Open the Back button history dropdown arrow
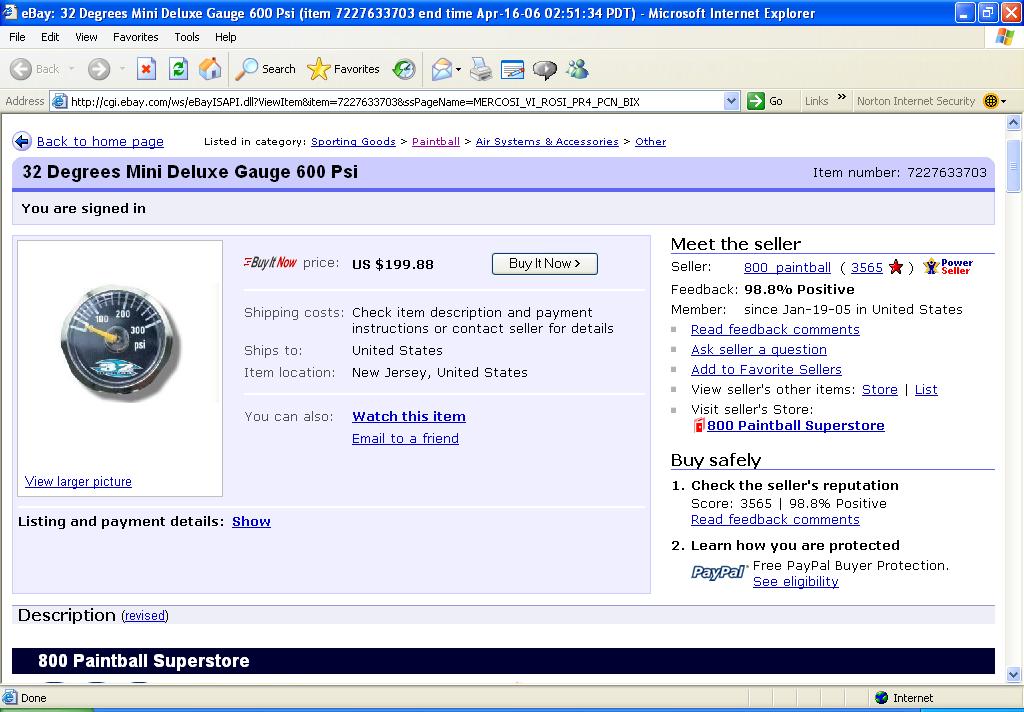Viewport: 1024px width, 712px height. [71, 69]
